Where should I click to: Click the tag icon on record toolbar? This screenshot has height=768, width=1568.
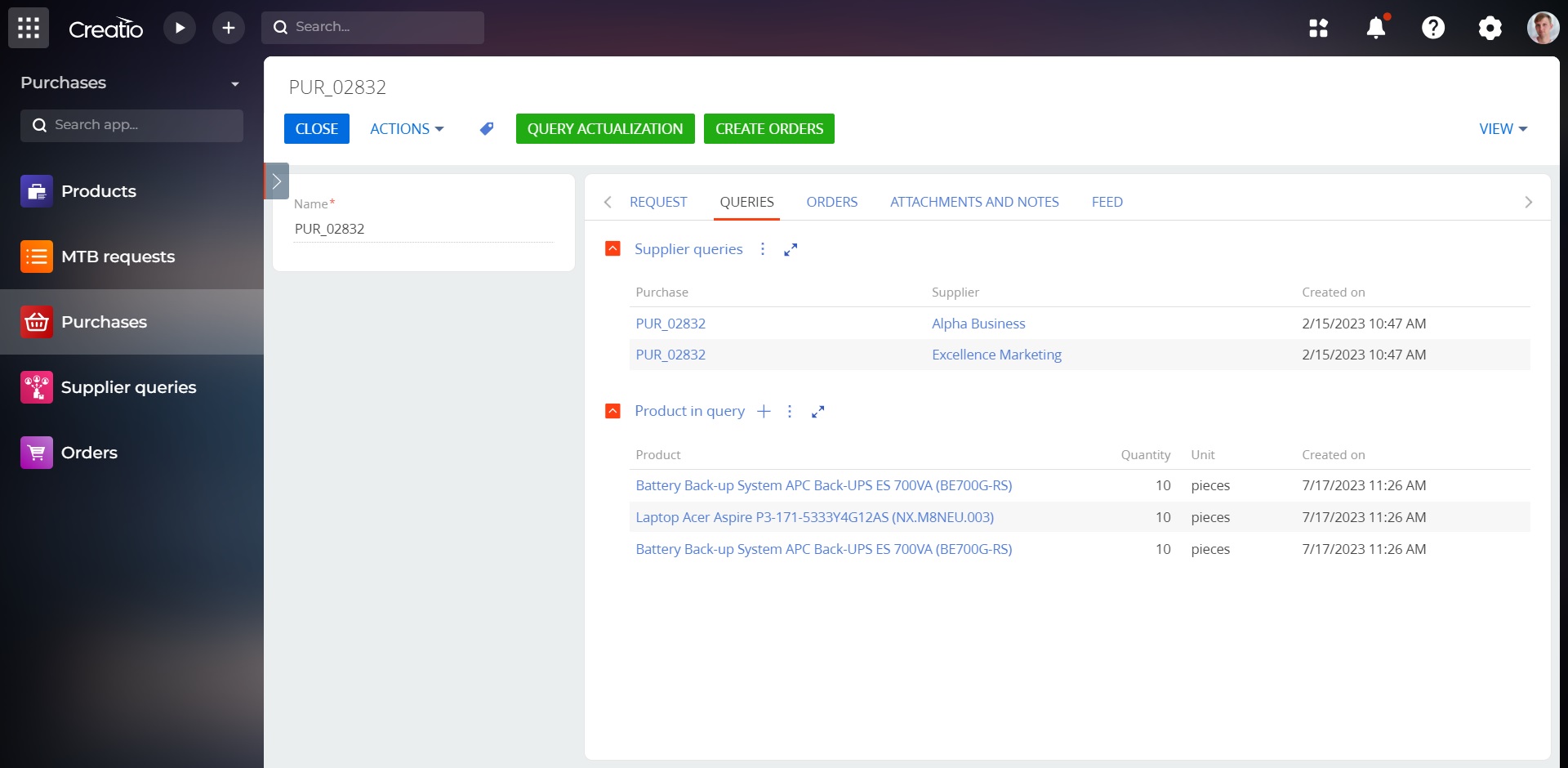(486, 128)
